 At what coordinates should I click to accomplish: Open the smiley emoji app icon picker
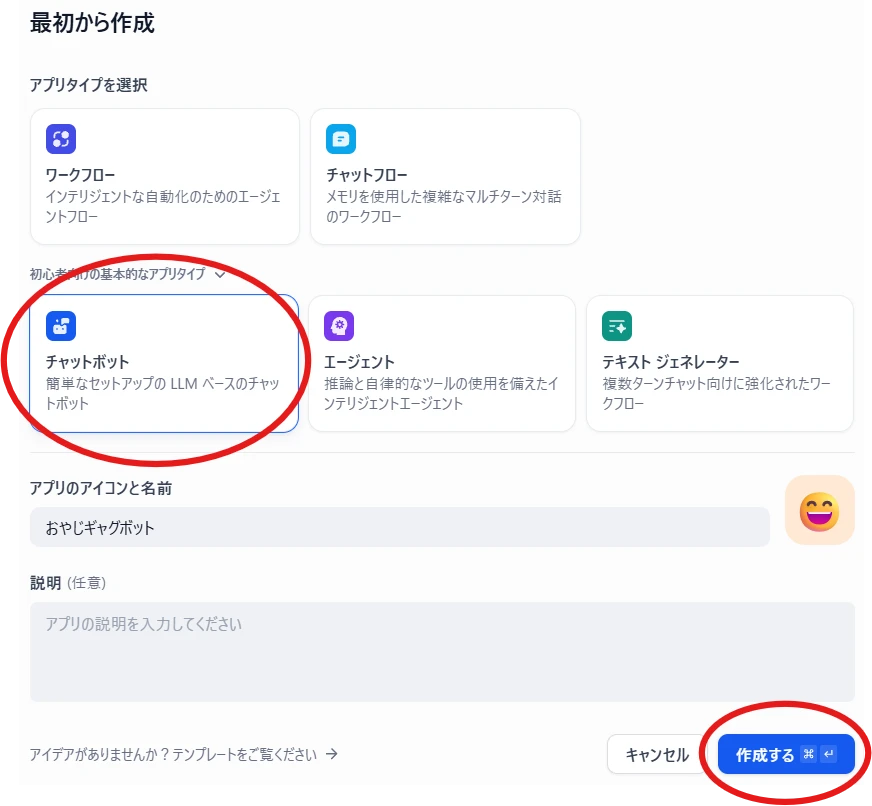pyautogui.click(x=819, y=510)
